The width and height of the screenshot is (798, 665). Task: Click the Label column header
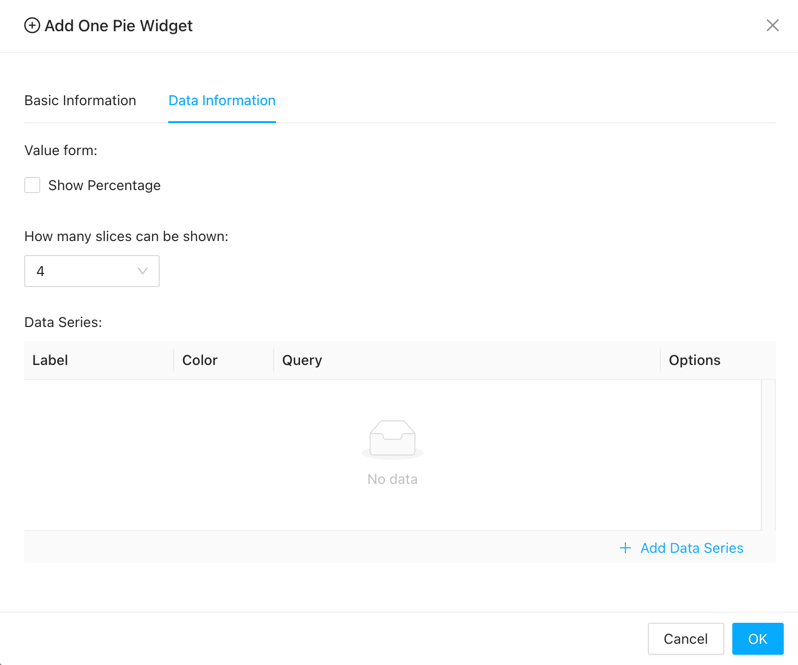(50, 360)
